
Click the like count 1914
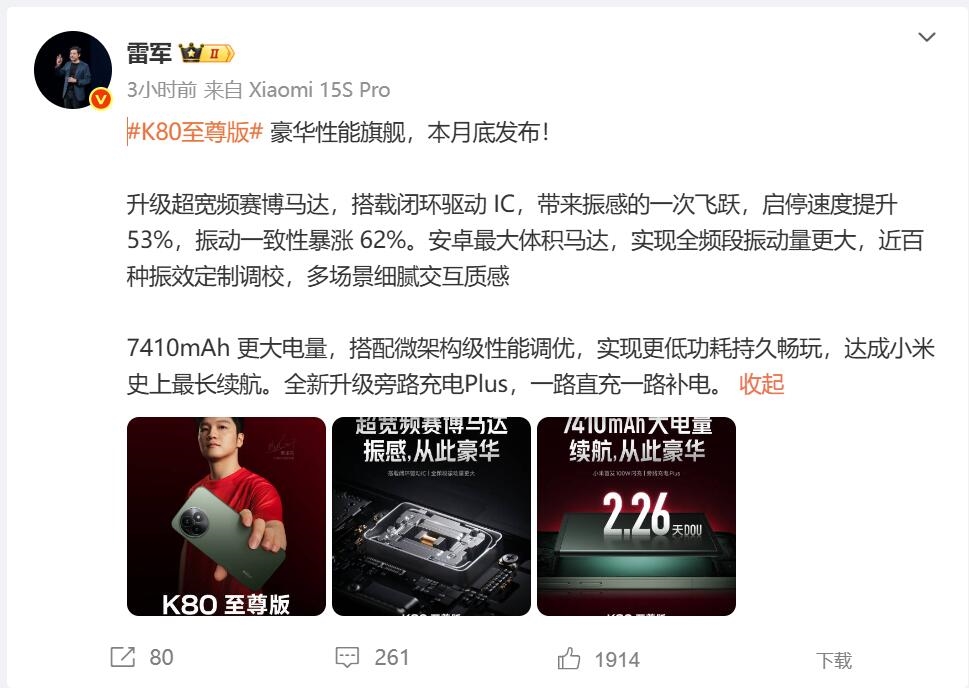[617, 660]
